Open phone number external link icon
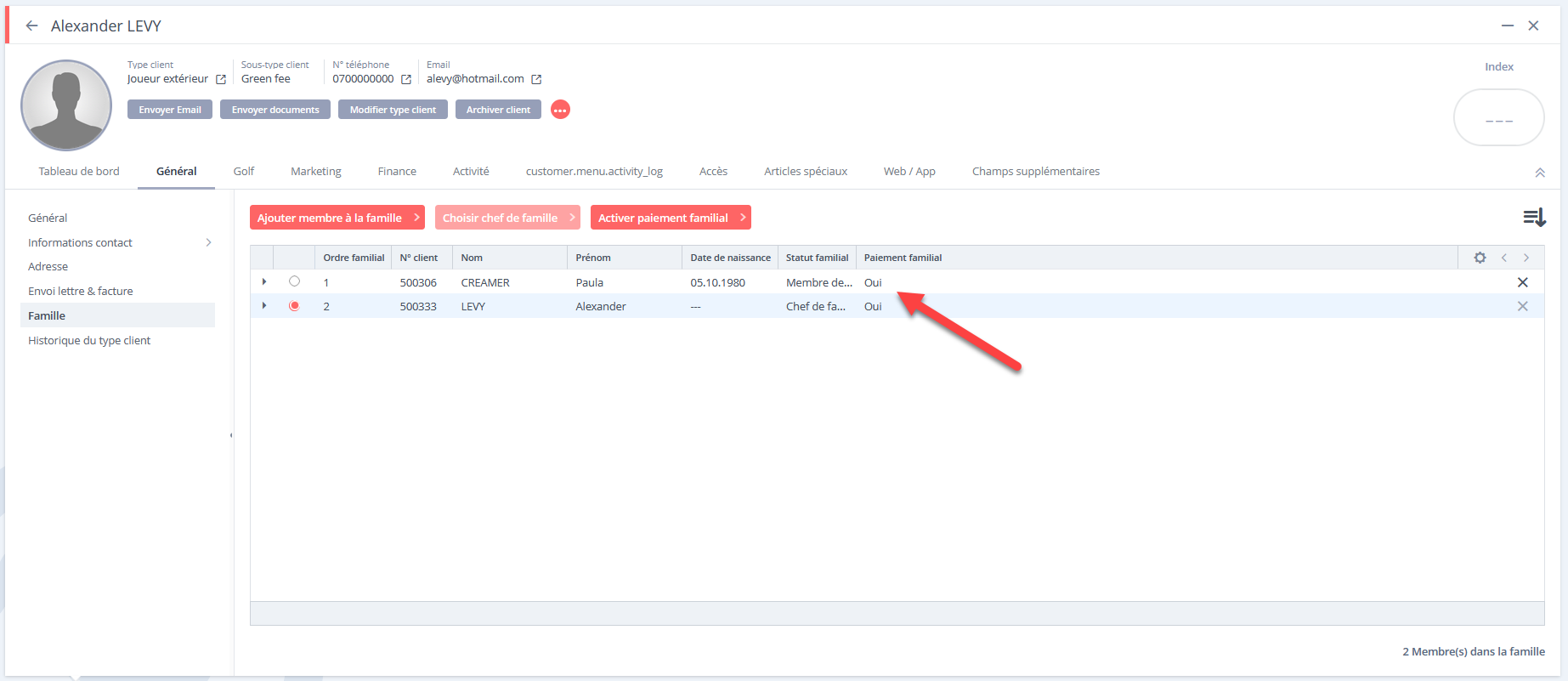This screenshot has height=681, width=1568. (406, 79)
